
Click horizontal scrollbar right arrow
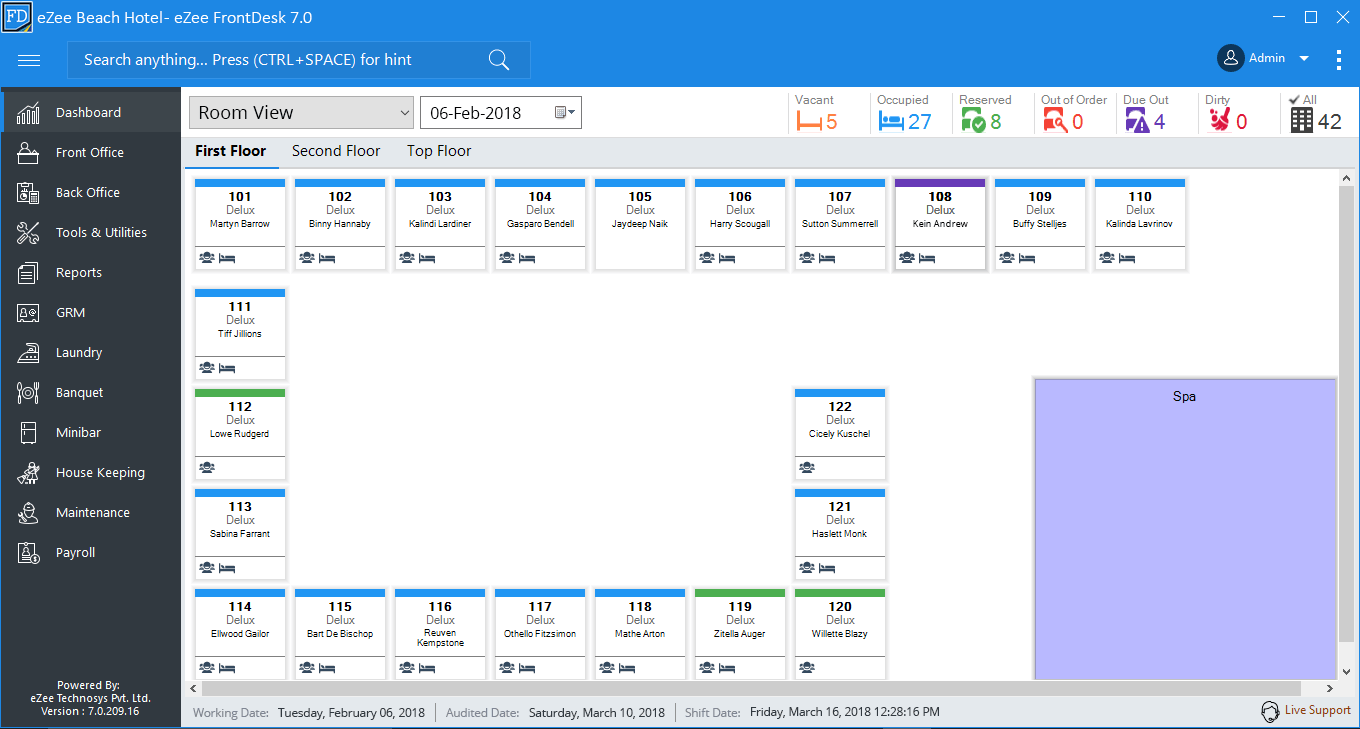pyautogui.click(x=1330, y=689)
